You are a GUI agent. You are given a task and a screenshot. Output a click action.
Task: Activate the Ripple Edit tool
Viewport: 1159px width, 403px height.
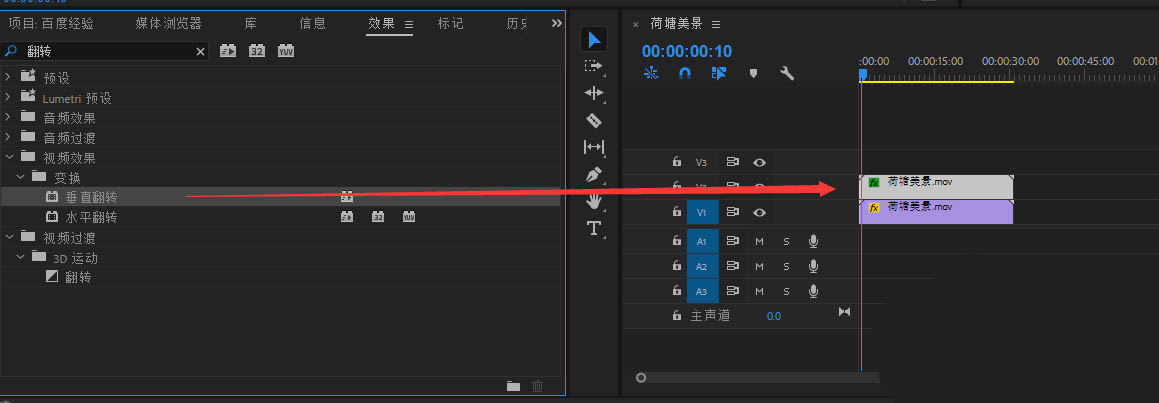(594, 93)
